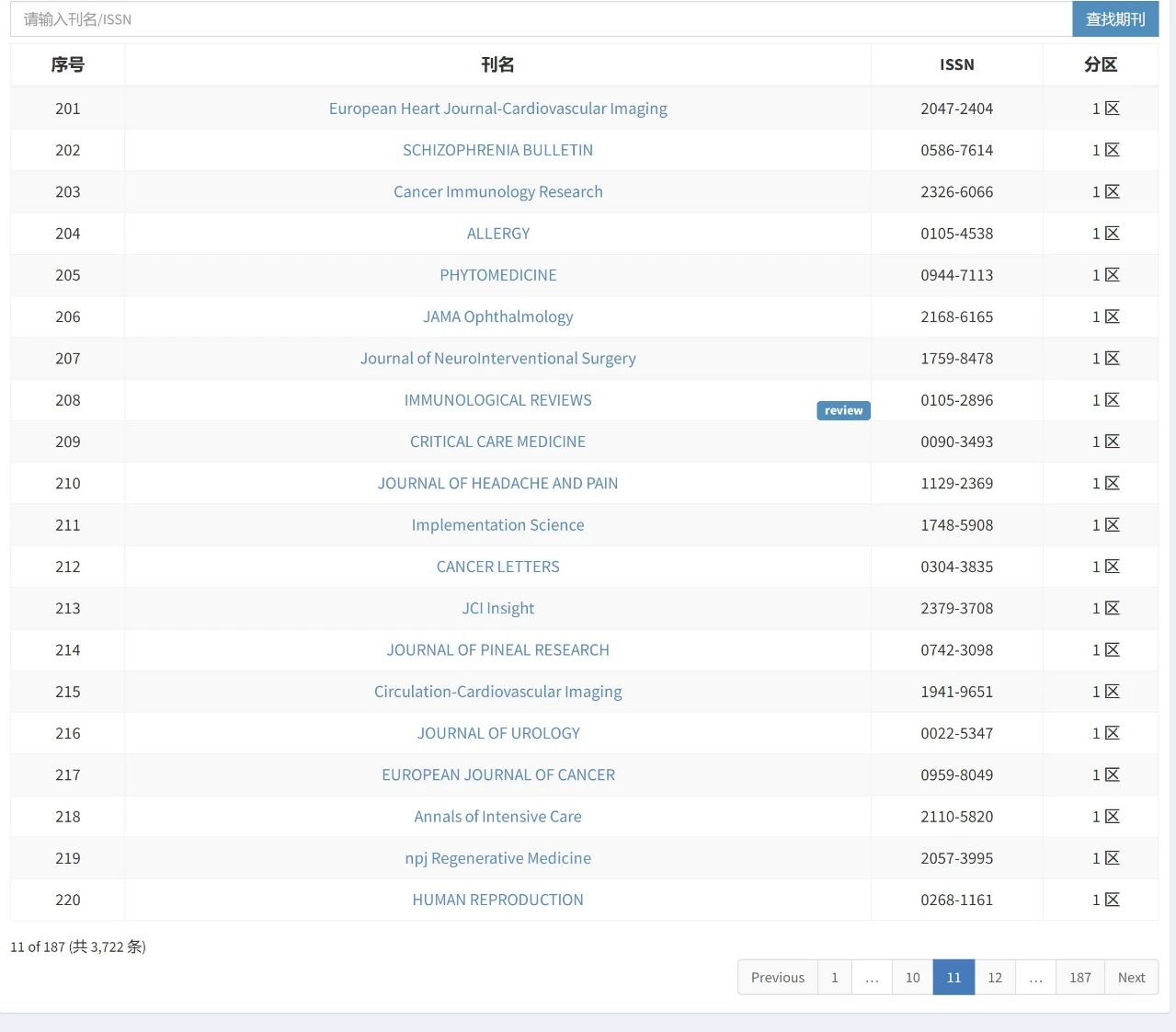The height and width of the screenshot is (1032, 1176).
Task: Open Annals of Intensive Care link
Action: pos(497,817)
